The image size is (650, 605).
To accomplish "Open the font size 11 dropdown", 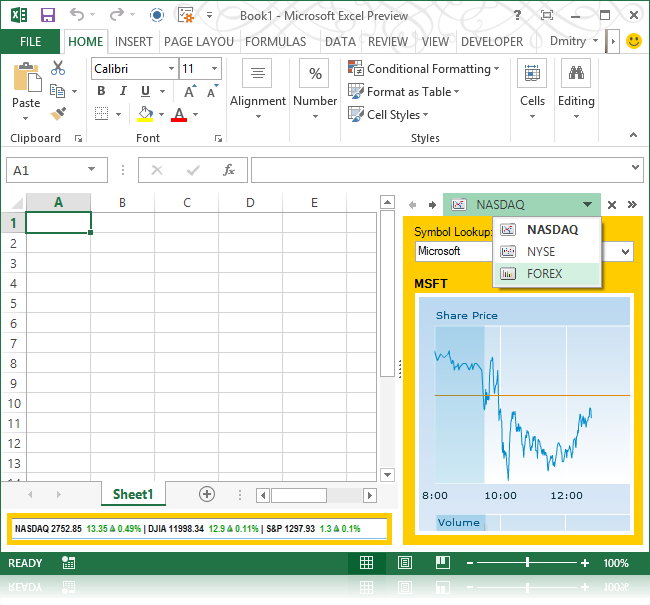I will [214, 68].
